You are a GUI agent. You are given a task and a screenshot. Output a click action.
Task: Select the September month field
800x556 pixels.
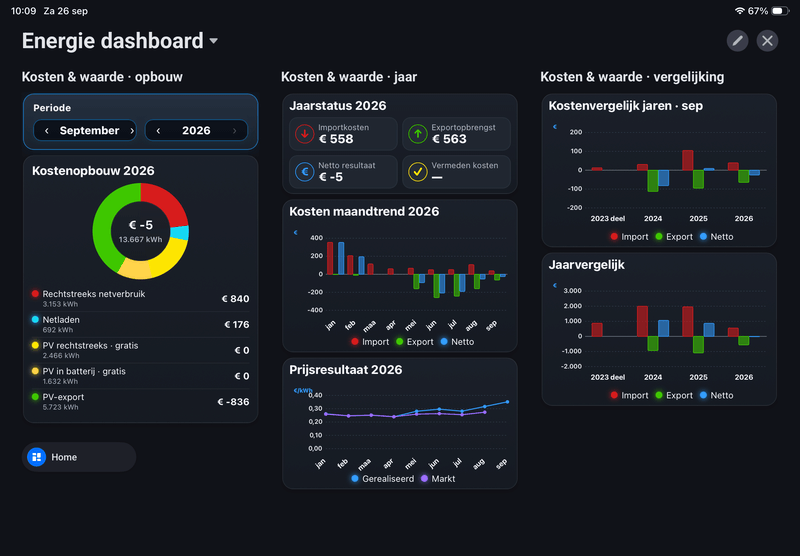pos(85,130)
